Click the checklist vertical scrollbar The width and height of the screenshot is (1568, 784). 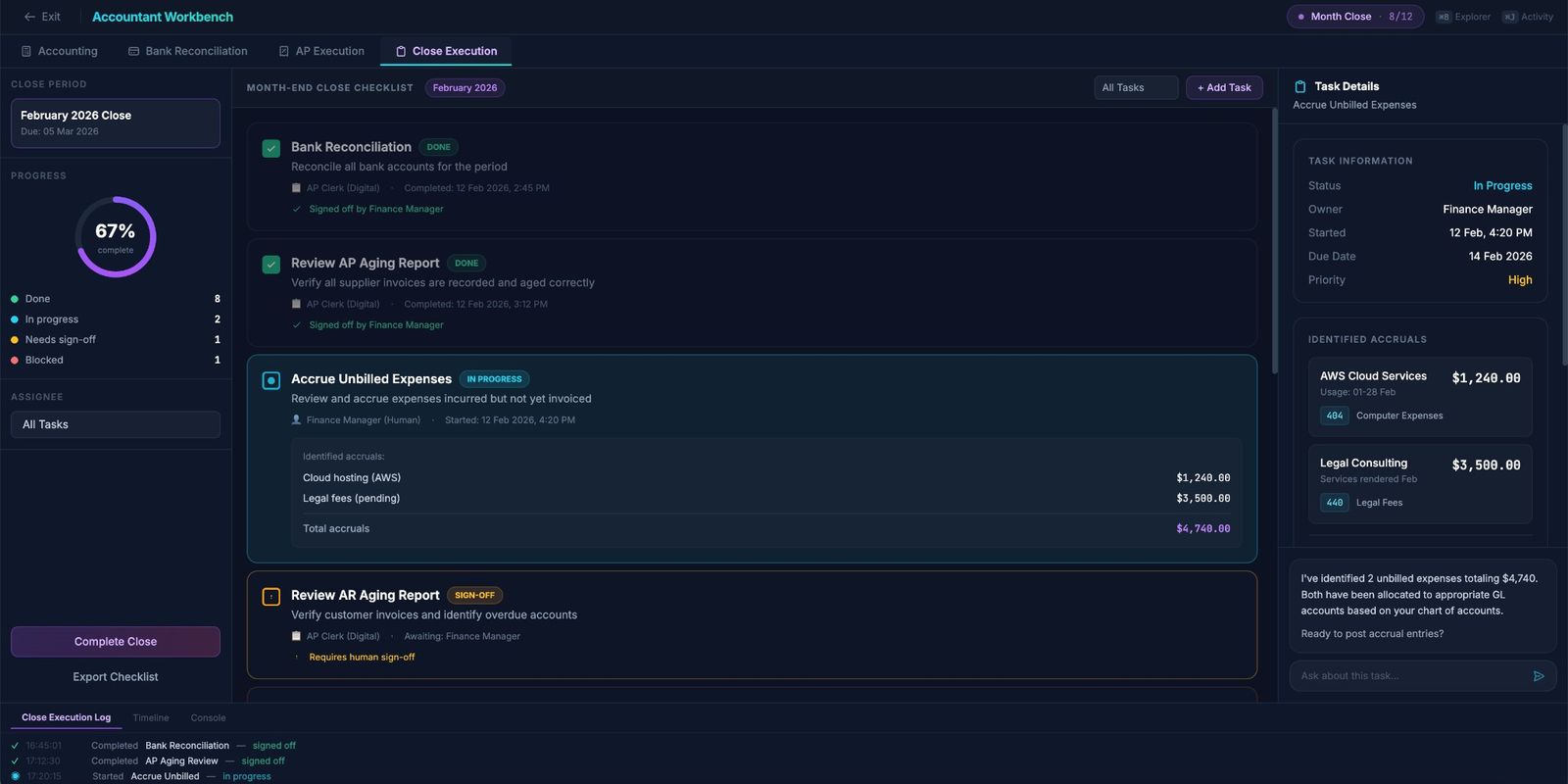1275,241
